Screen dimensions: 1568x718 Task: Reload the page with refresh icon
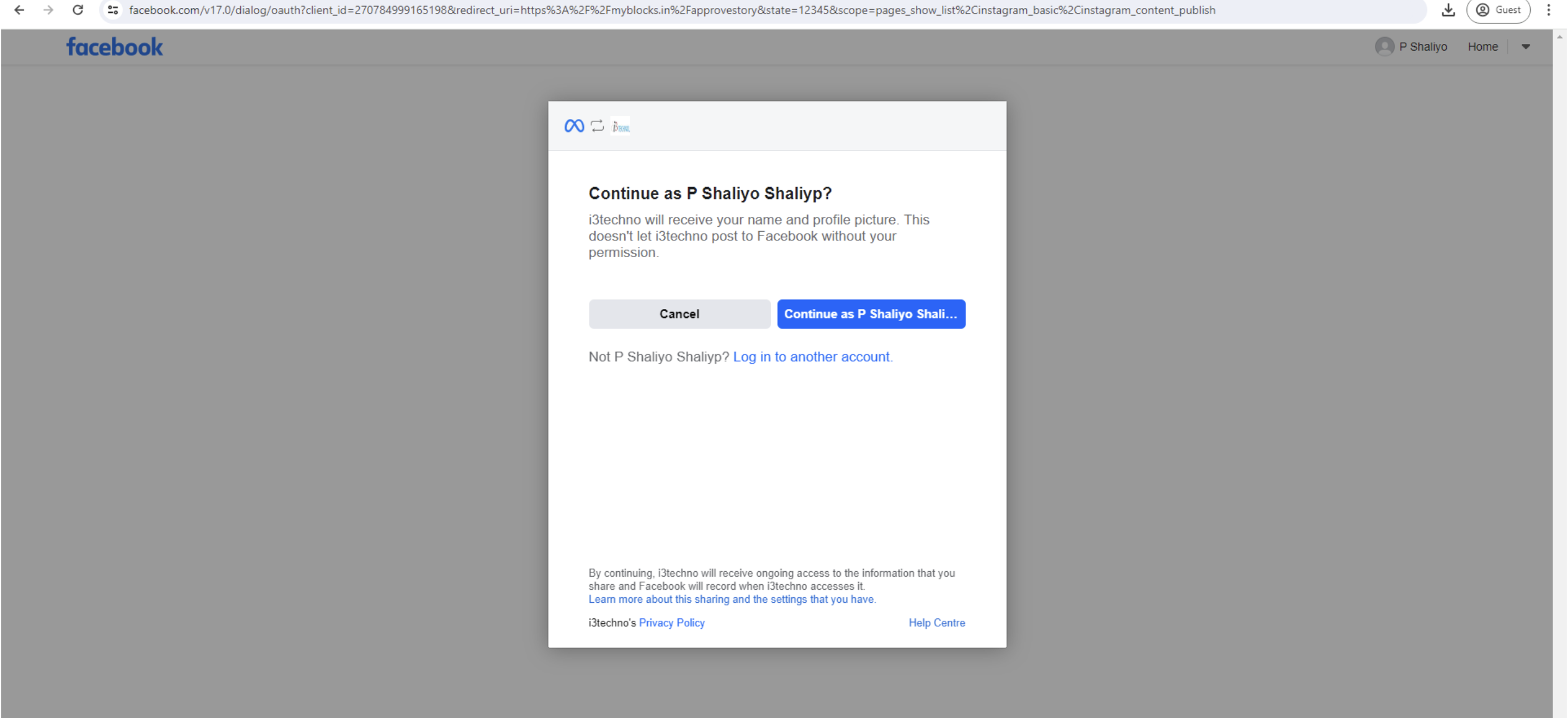point(77,10)
